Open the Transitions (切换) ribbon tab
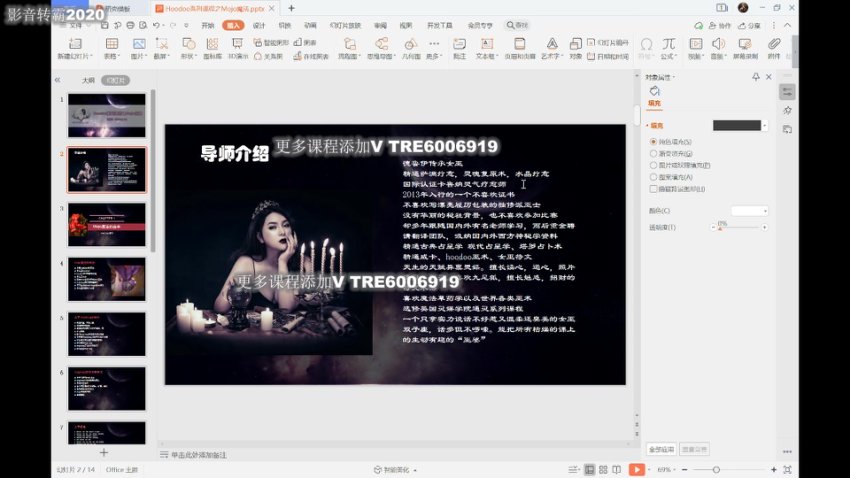The width and height of the screenshot is (850, 478). pyautogui.click(x=285, y=25)
